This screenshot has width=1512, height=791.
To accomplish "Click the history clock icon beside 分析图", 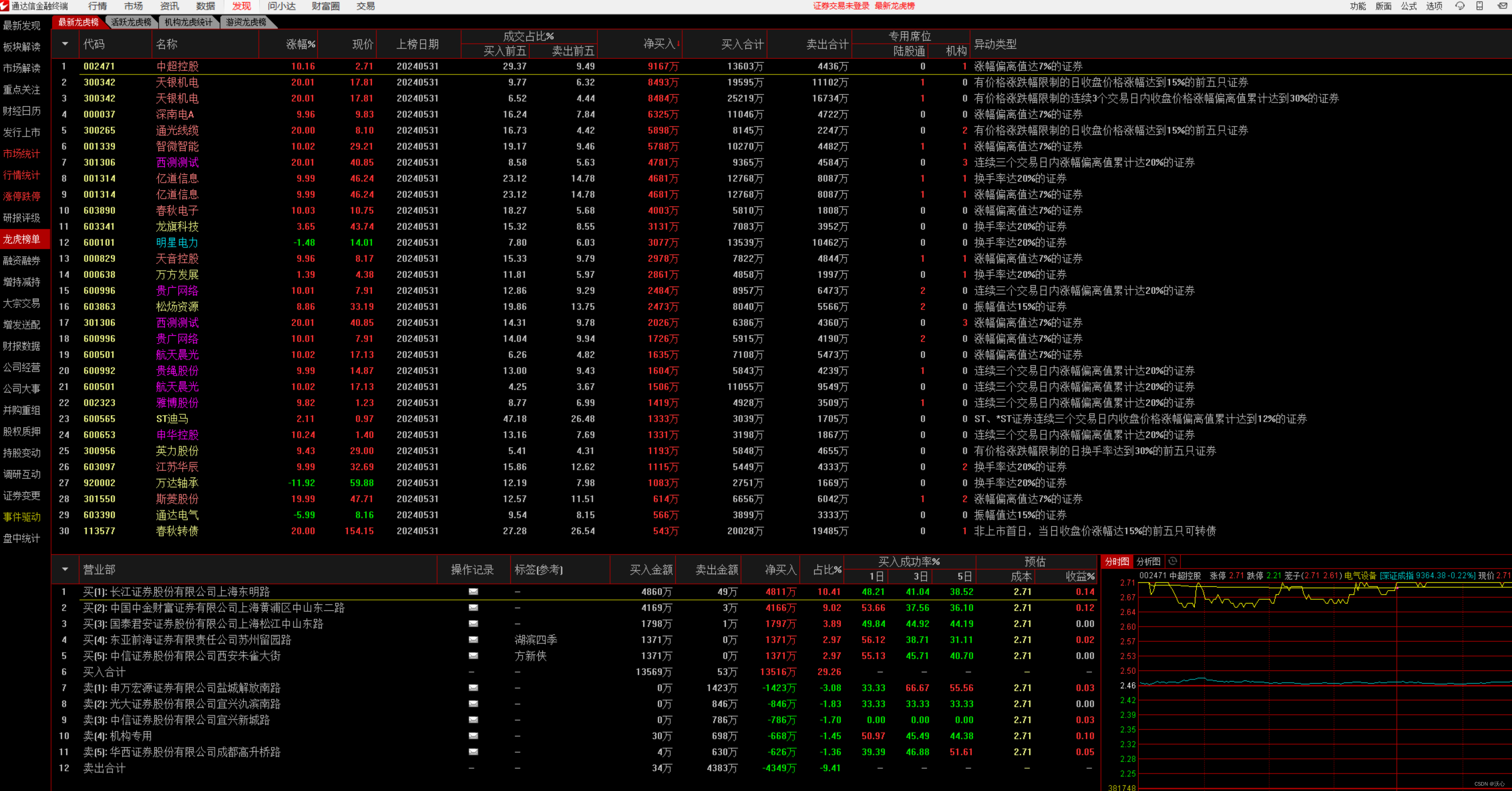I will 1173,561.
